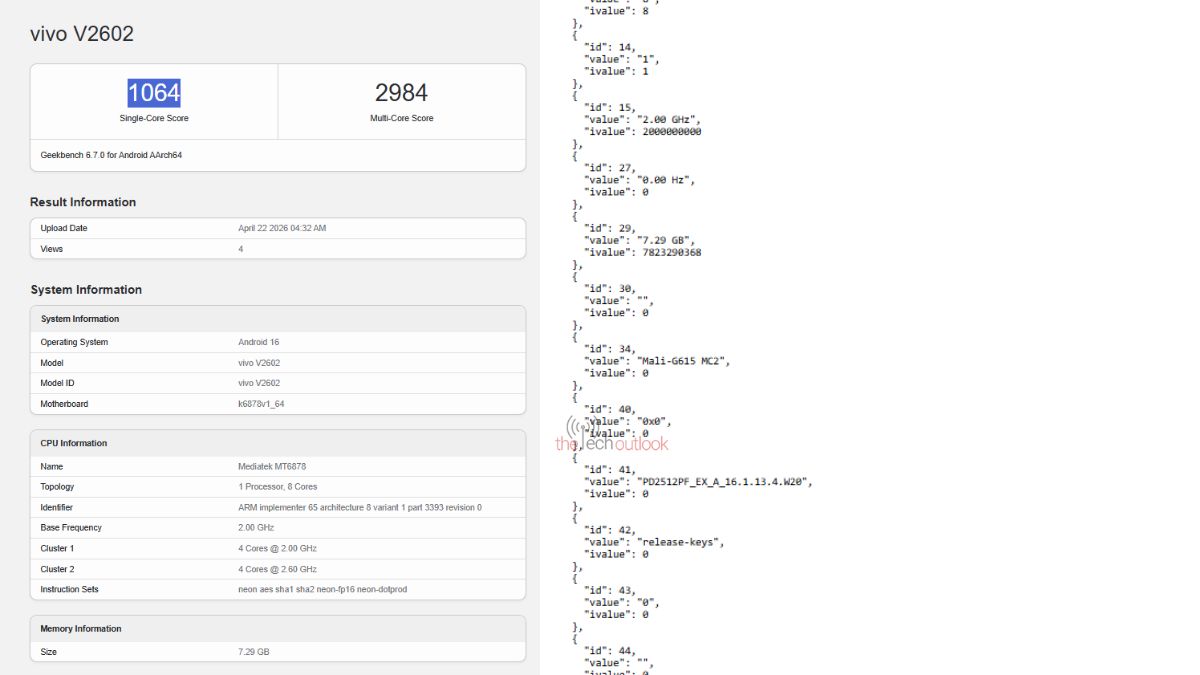The height and width of the screenshot is (675, 1200).
Task: Click the April 22 2026 upload date
Action: (282, 228)
